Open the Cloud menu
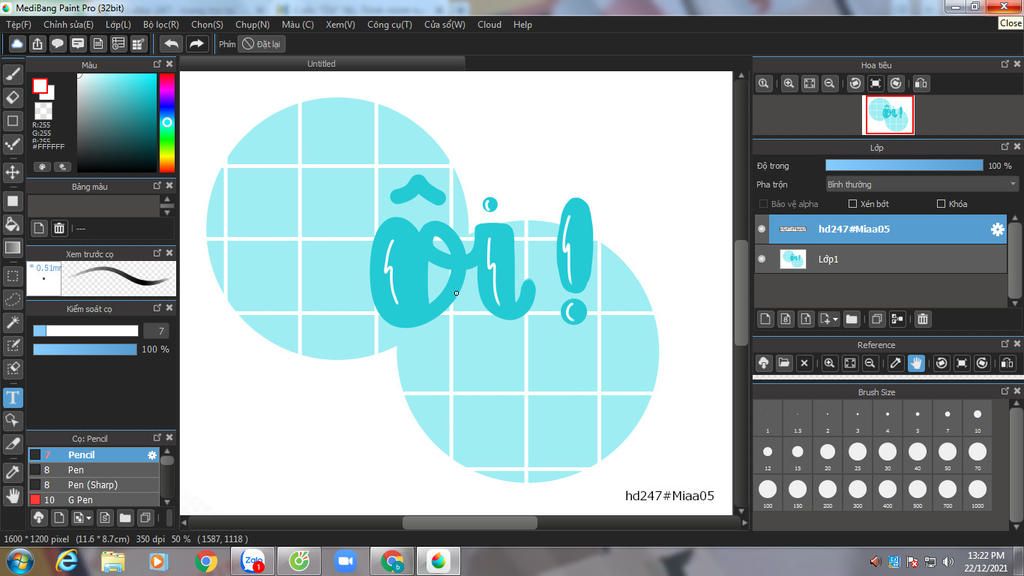Image resolution: width=1024 pixels, height=576 pixels. [x=489, y=24]
